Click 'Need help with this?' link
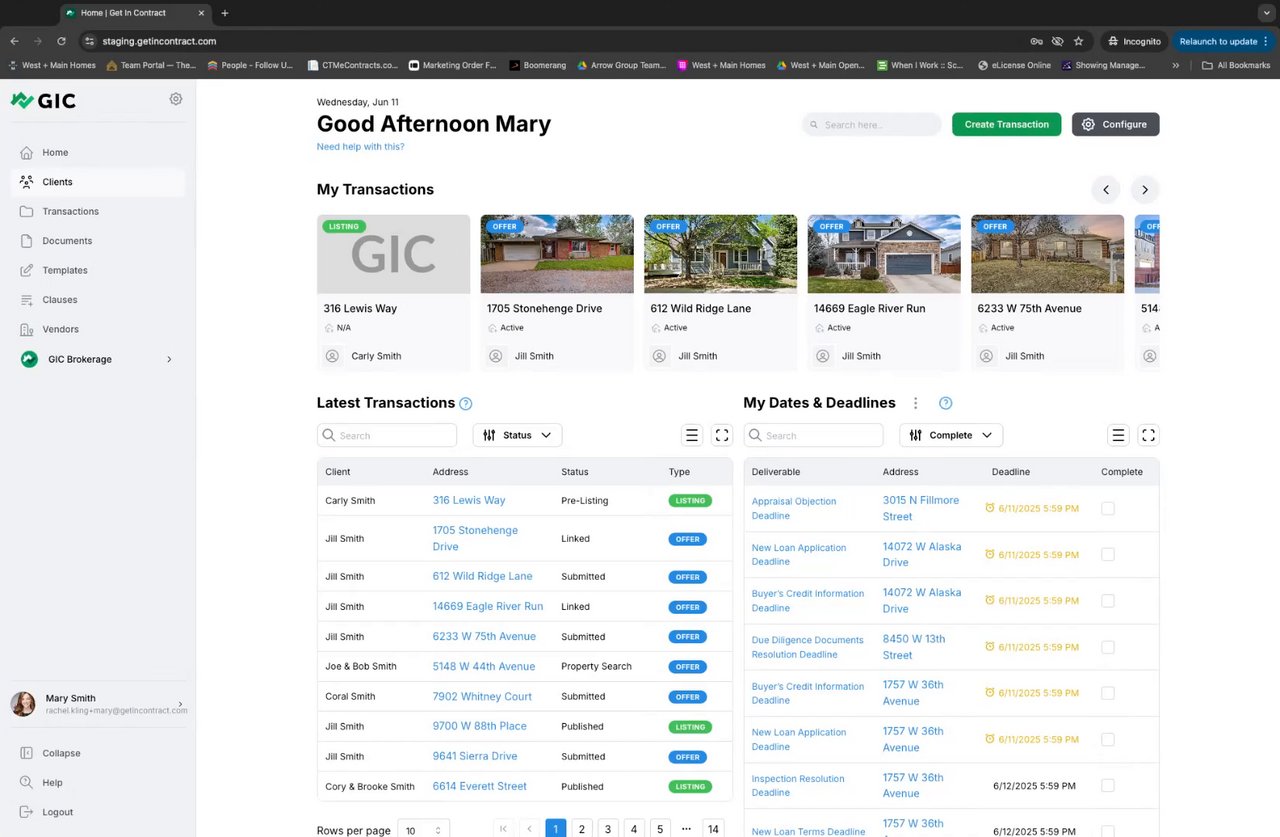 coord(360,147)
